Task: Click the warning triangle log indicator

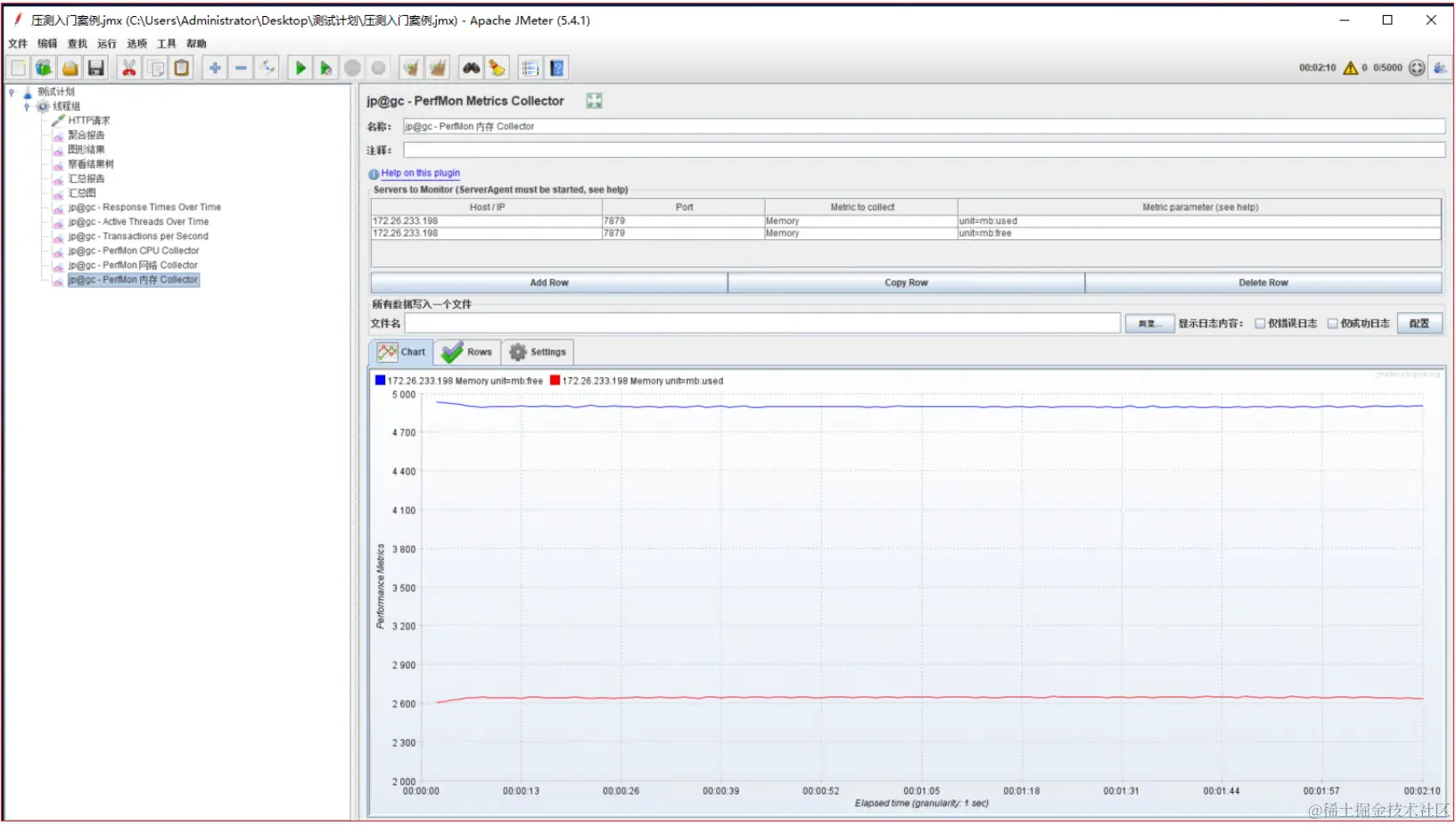Action: coord(1350,68)
